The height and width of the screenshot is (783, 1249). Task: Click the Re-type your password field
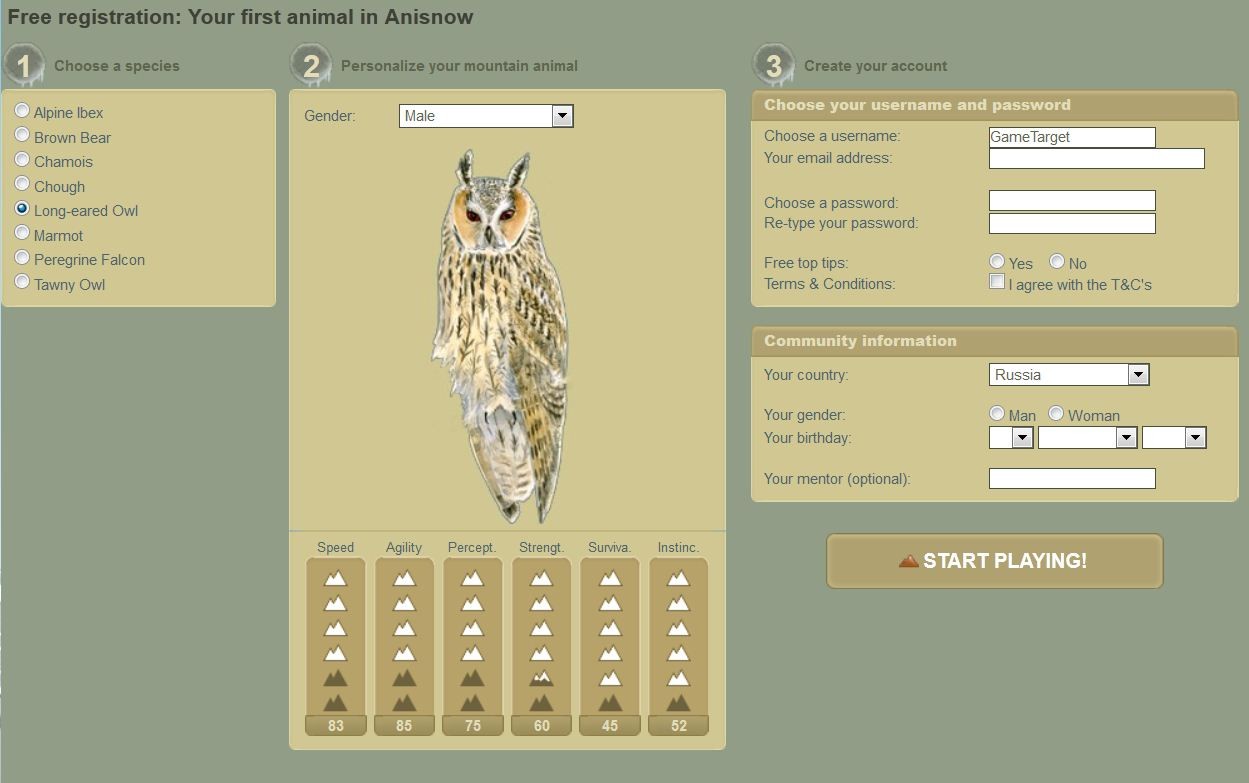[x=1072, y=223]
